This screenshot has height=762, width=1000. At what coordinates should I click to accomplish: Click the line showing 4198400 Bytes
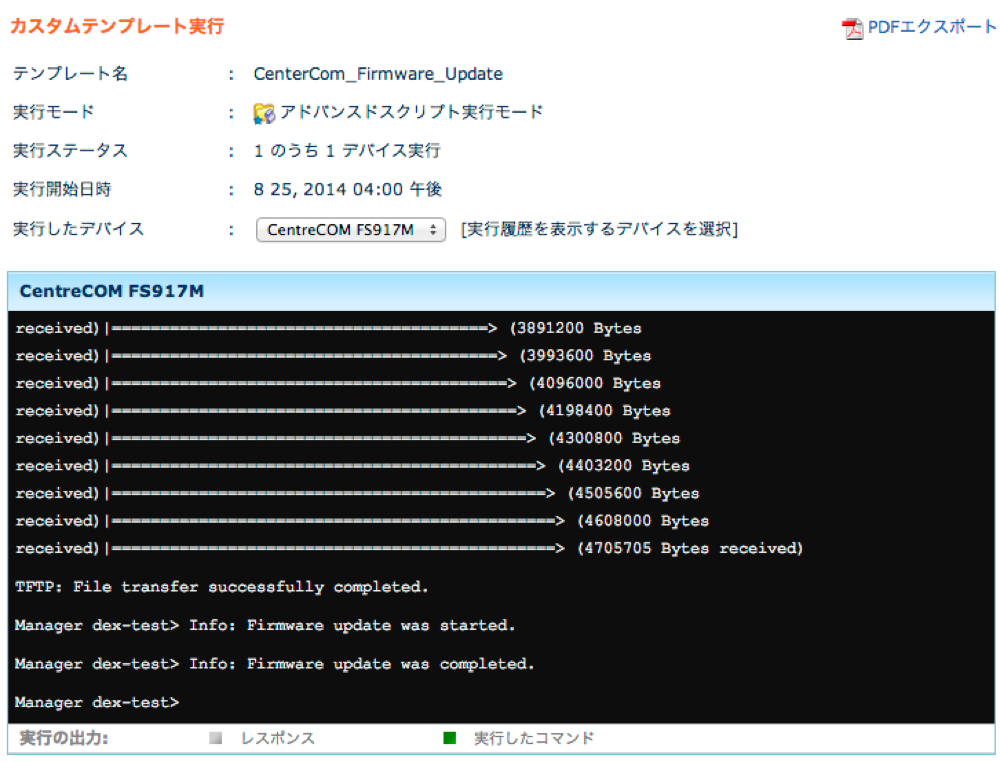[x=343, y=411]
